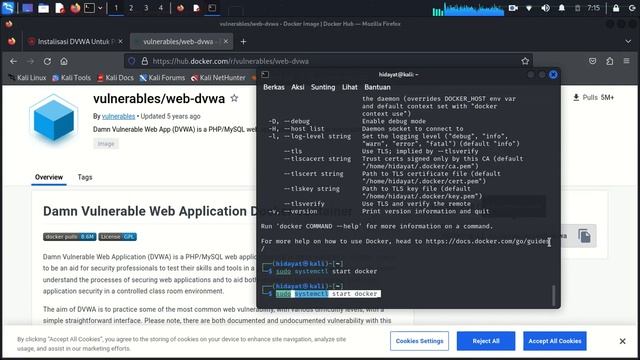Open the Bantuan menu in terminal
Screen dimensions: 640x360
377,87
